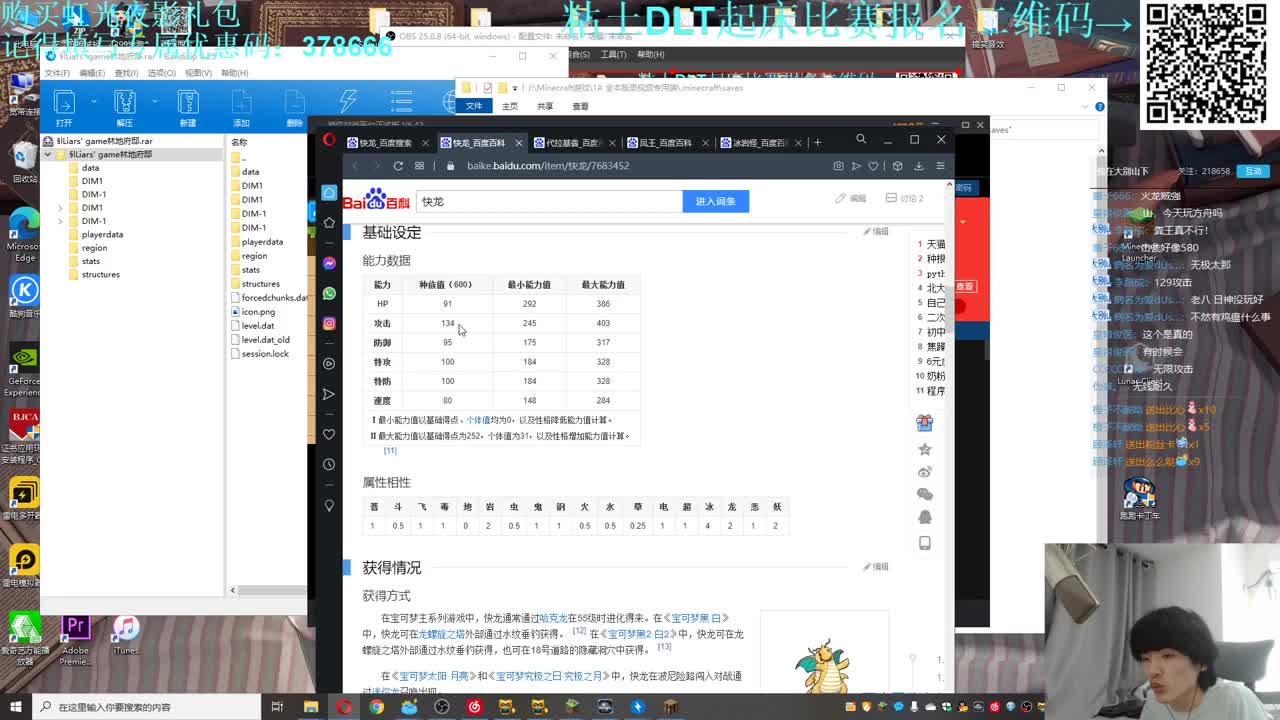Viewport: 1280px width, 720px height.
Task: Open Chrome from the Windows taskbar
Action: coord(376,707)
